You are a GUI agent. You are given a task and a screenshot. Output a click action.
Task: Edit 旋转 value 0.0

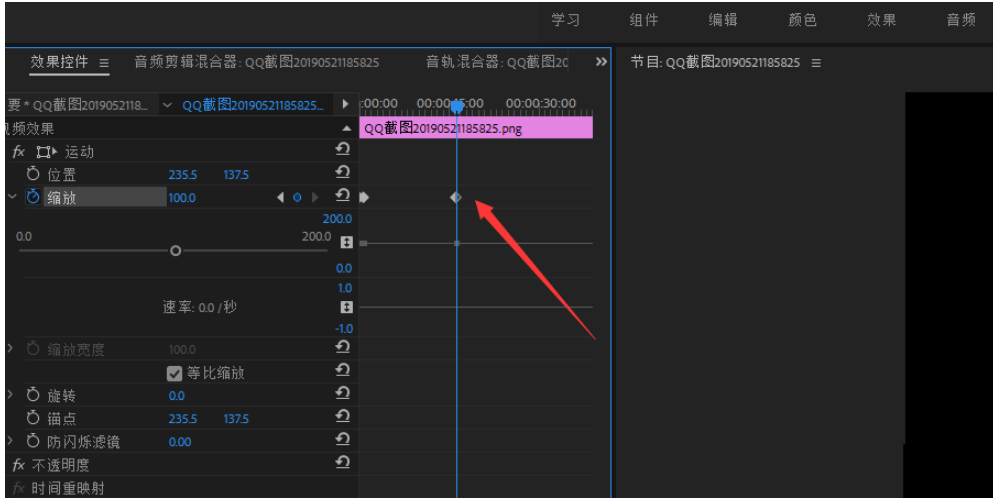click(x=177, y=396)
